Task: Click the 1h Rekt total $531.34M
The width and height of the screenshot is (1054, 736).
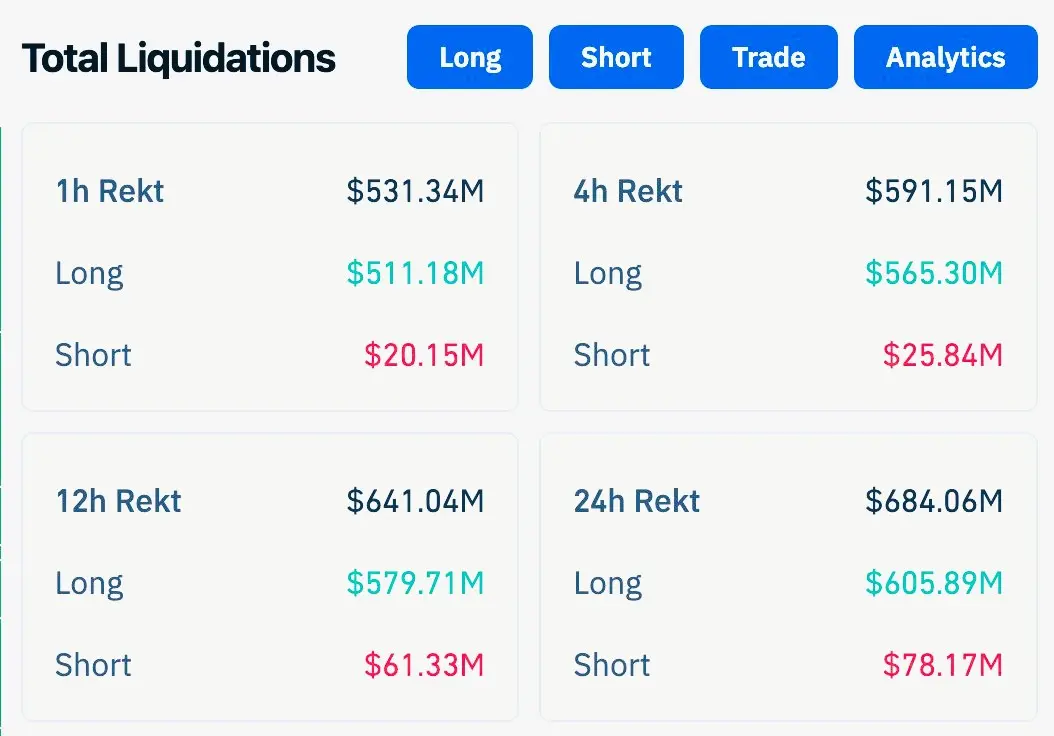Action: click(x=415, y=191)
